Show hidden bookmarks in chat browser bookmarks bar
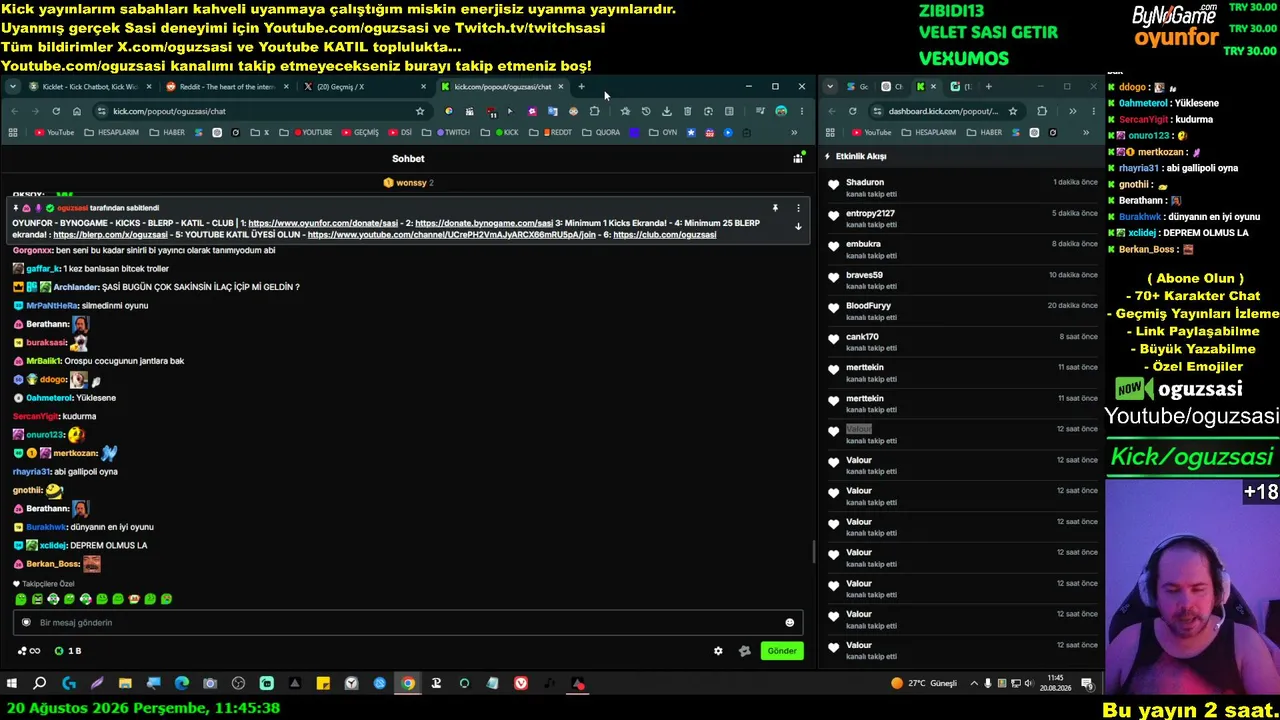 [794, 132]
